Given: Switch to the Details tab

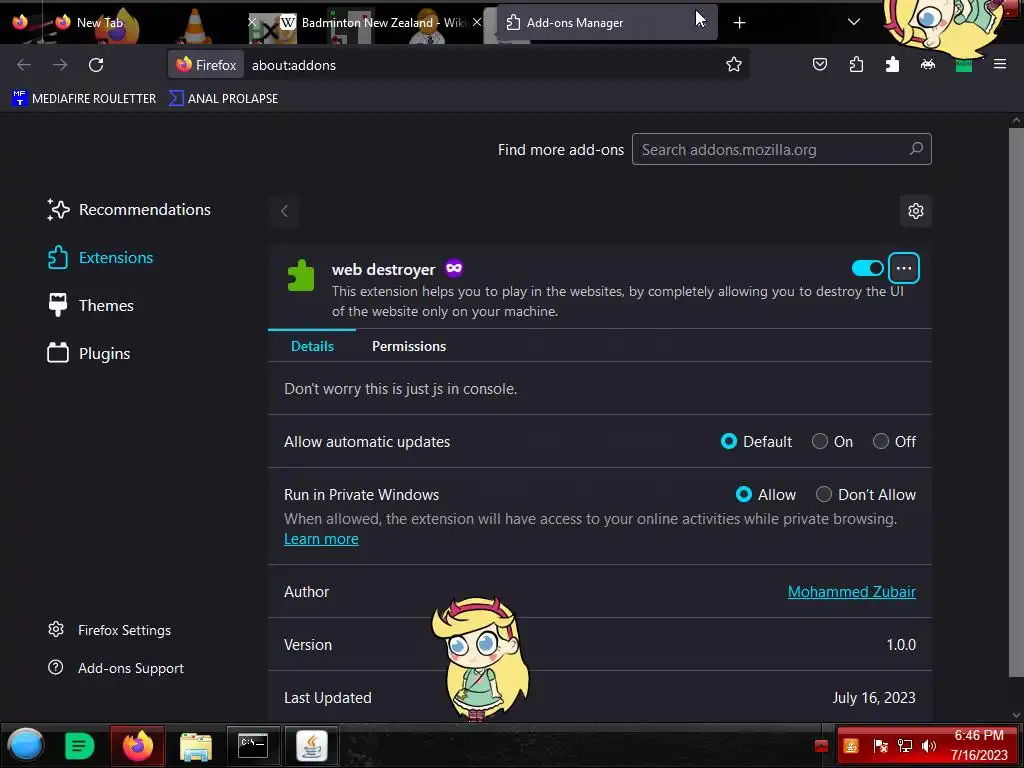Looking at the screenshot, I should 312,346.
